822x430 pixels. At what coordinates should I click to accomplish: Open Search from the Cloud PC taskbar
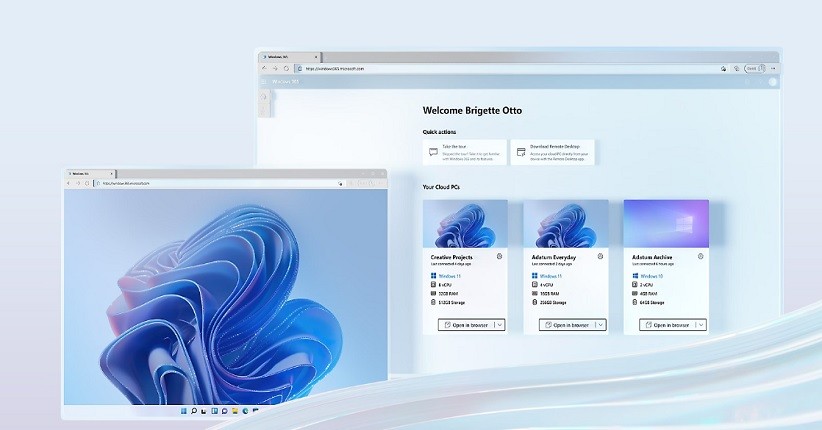click(194, 411)
